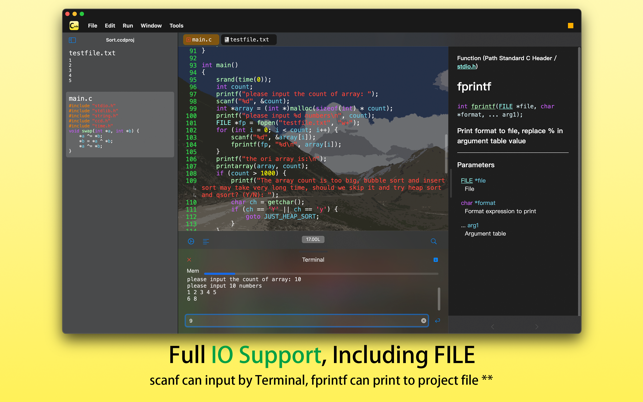Click the circular run icon below the editor
This screenshot has width=643, height=402.
click(191, 241)
